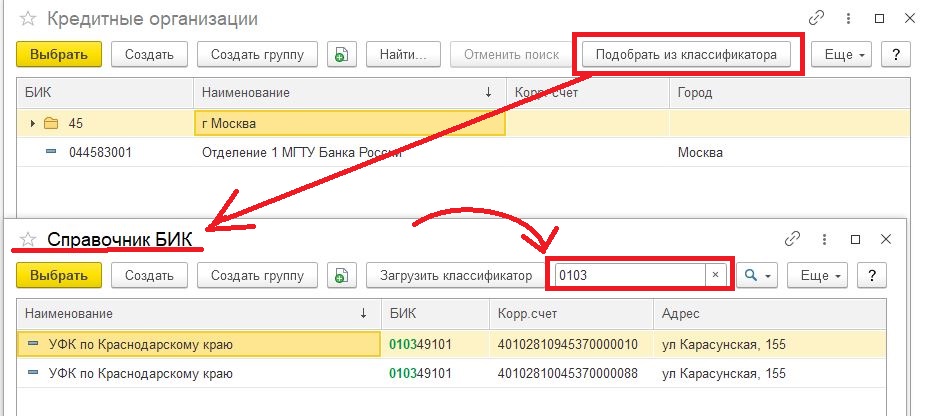Viewport: 928px width, 416px height.
Task: Close the Справочник БИК window
Action: 886,239
